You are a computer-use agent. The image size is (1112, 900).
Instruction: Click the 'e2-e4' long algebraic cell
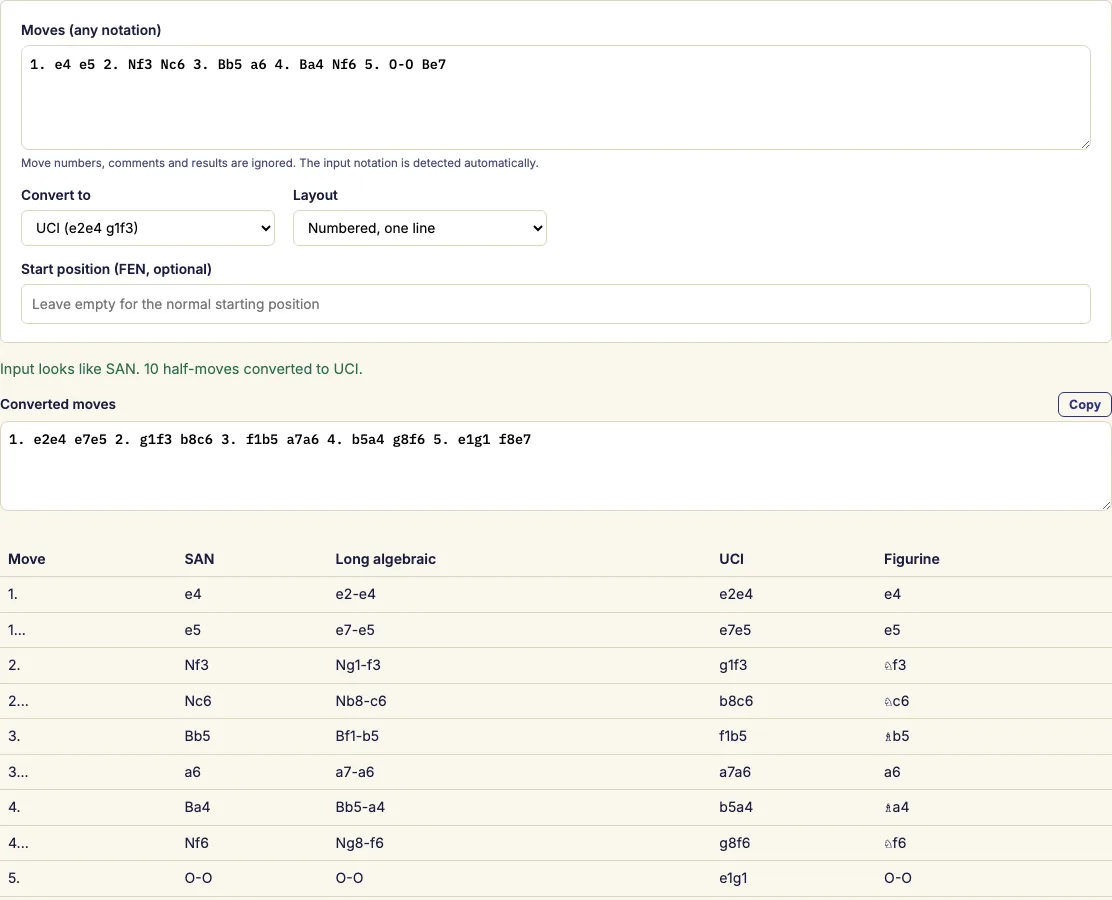pos(355,594)
